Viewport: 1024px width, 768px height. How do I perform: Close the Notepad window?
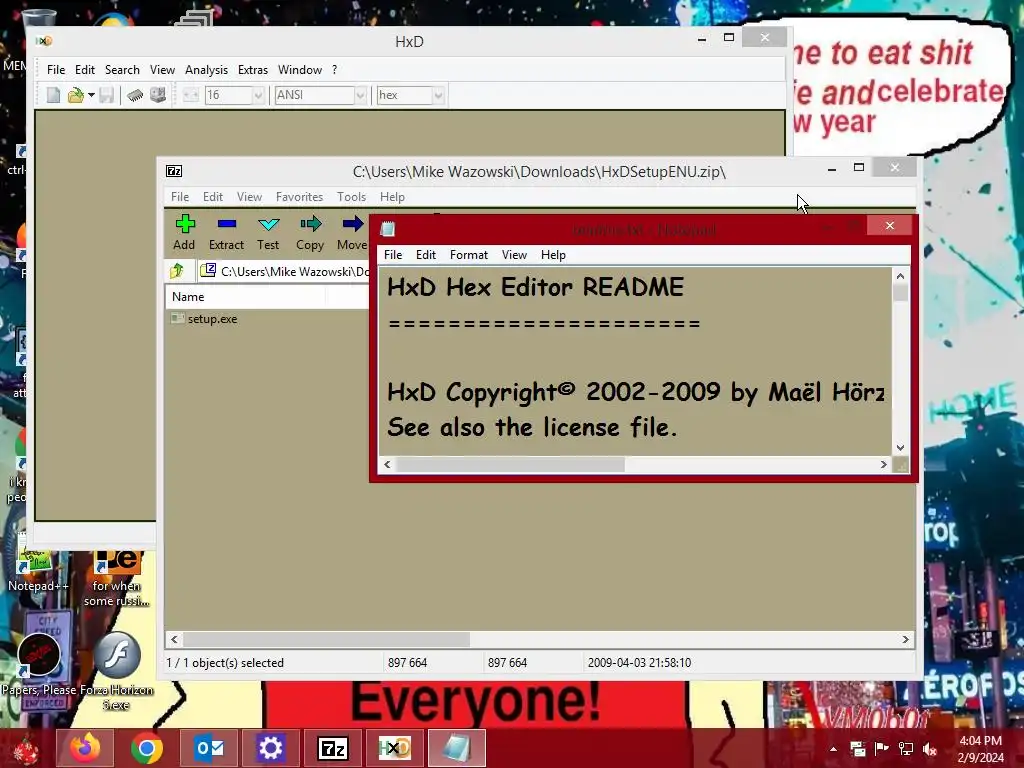pos(889,225)
